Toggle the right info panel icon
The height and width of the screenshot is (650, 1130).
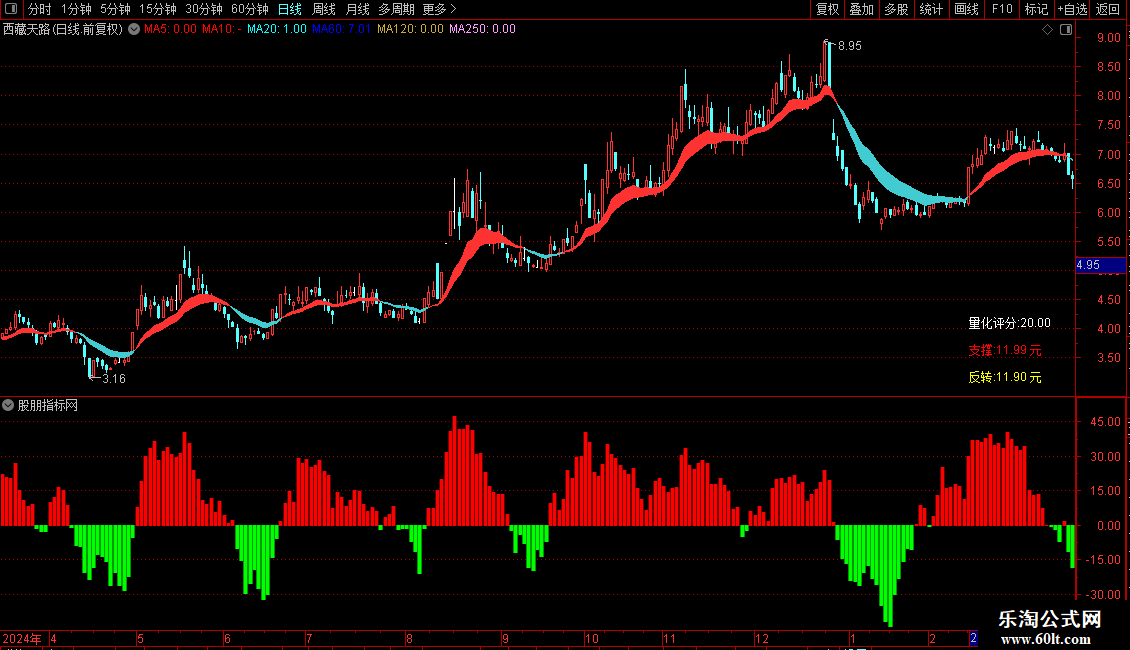[1066, 30]
